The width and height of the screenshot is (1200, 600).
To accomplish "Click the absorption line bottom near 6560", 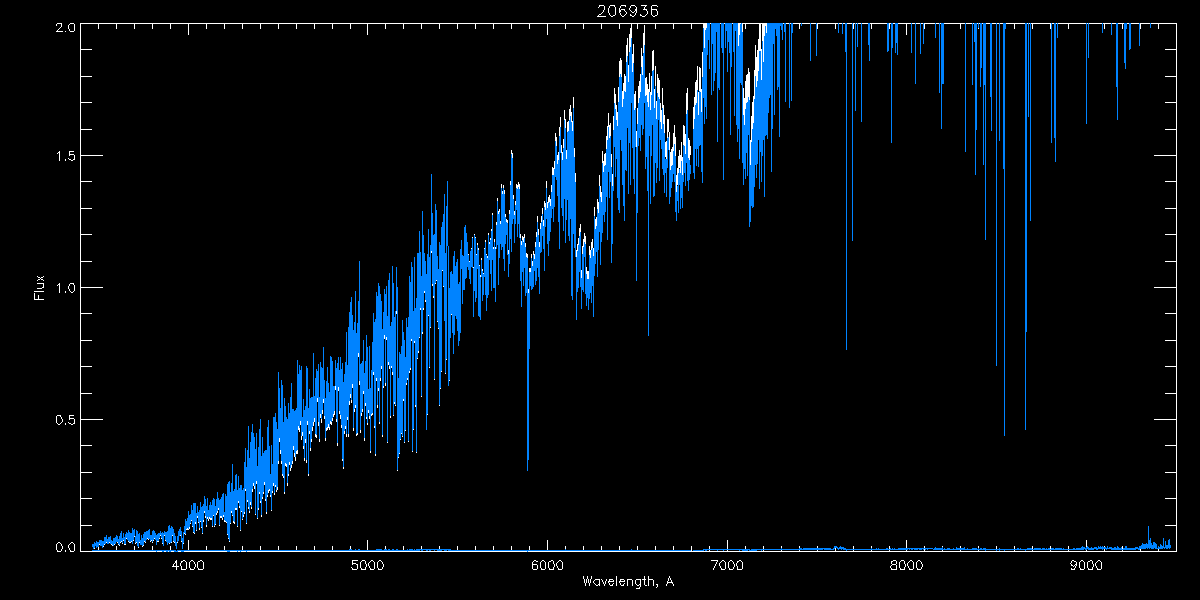I will pos(648,334).
